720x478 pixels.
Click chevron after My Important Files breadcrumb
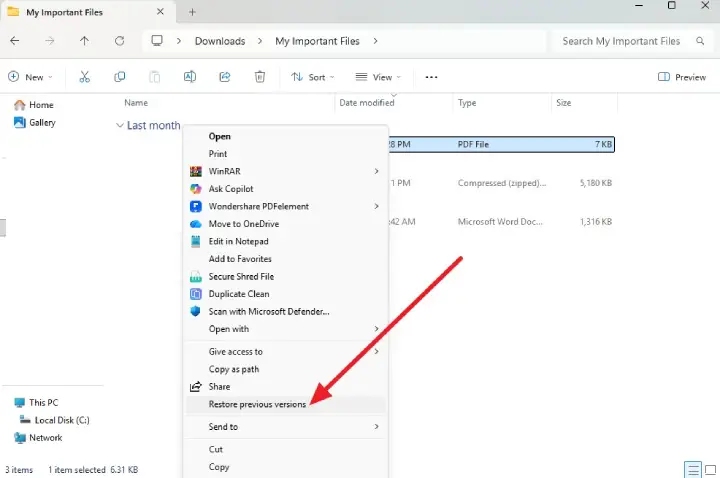(375, 41)
